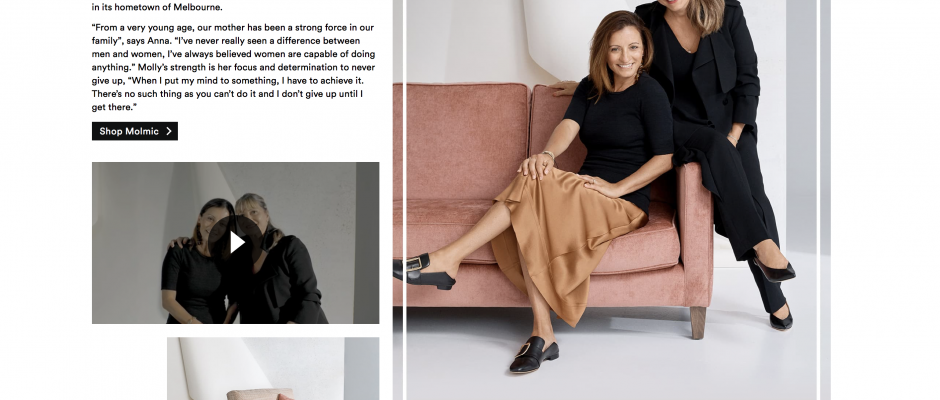Click the wooden sofa leg
Image resolution: width=940 pixels, height=400 pixels.
point(698,323)
